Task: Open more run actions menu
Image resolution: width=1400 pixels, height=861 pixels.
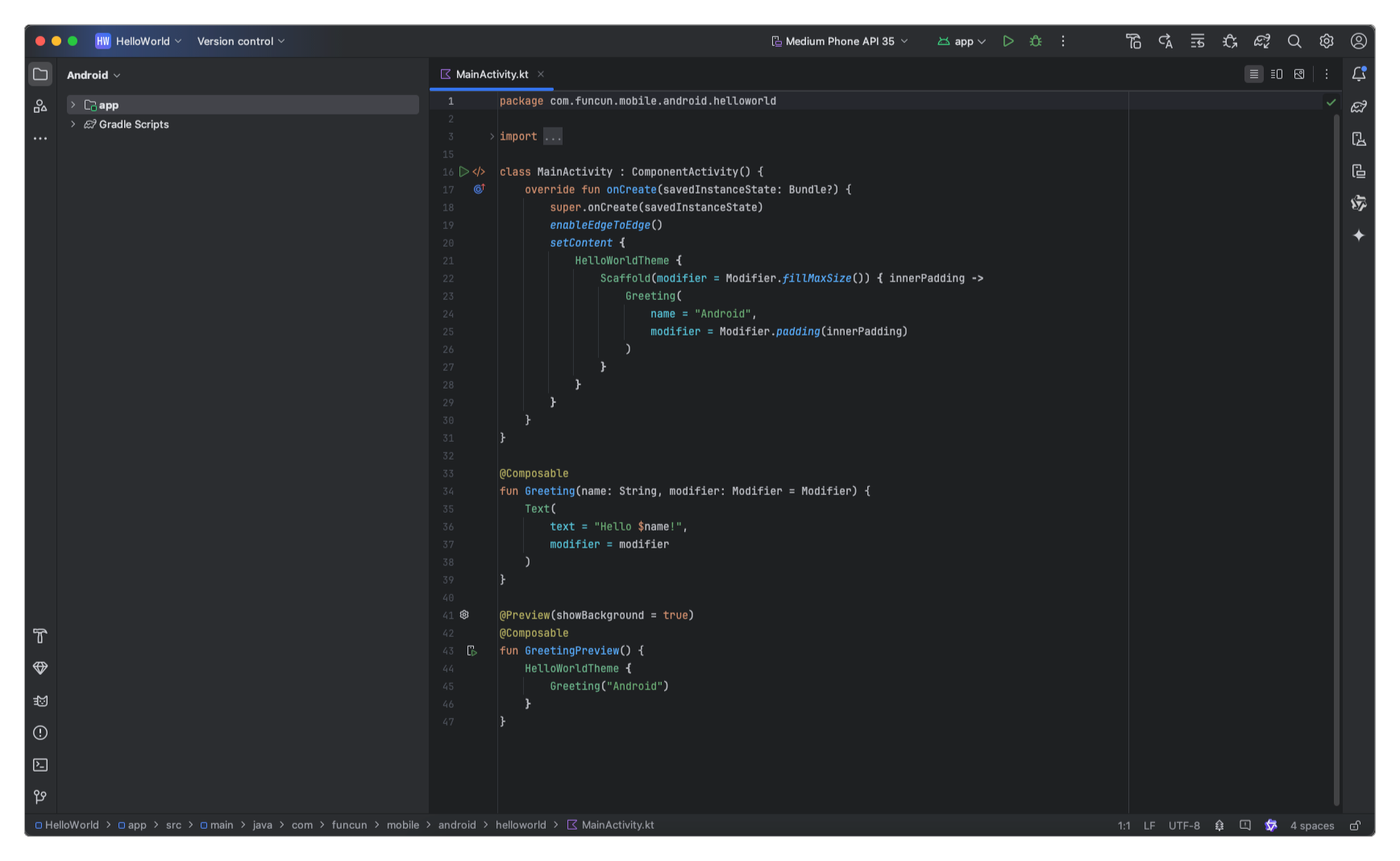Action: pyautogui.click(x=1063, y=41)
